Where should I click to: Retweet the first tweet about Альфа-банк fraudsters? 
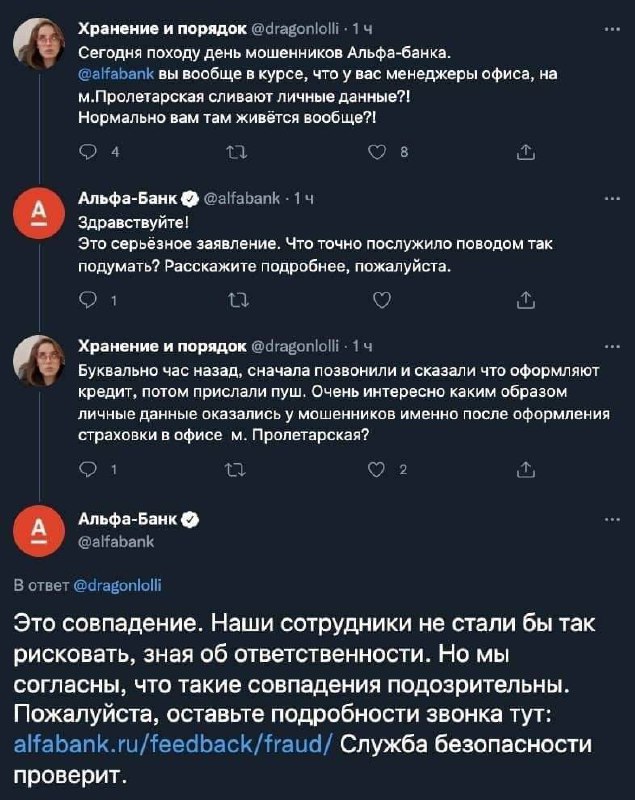[x=237, y=152]
